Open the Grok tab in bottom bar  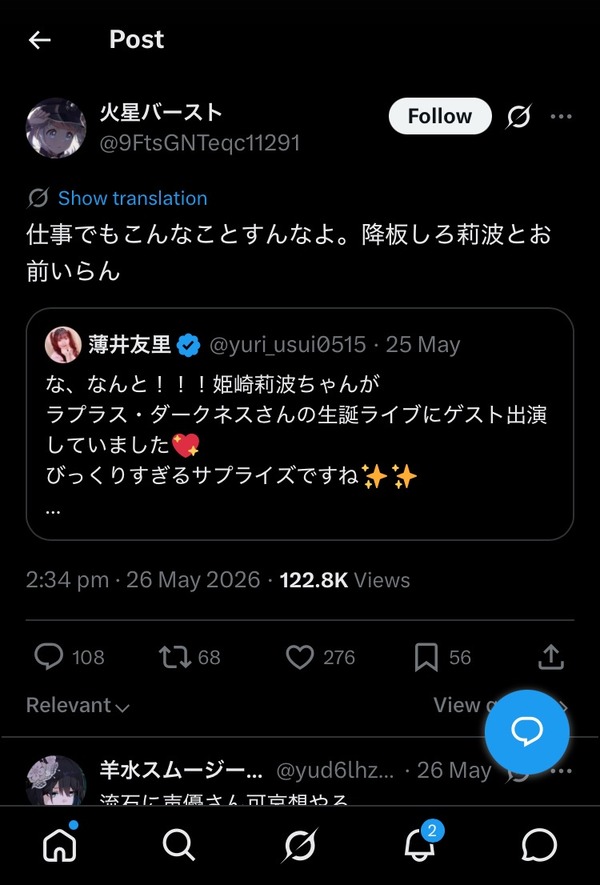point(300,845)
